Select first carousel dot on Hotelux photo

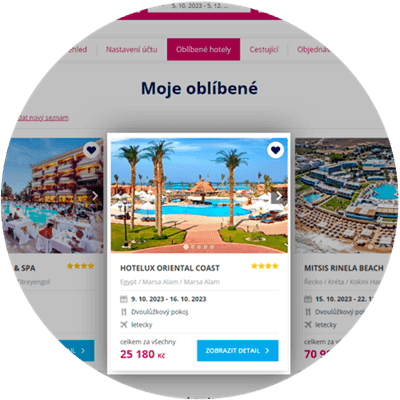click(186, 247)
